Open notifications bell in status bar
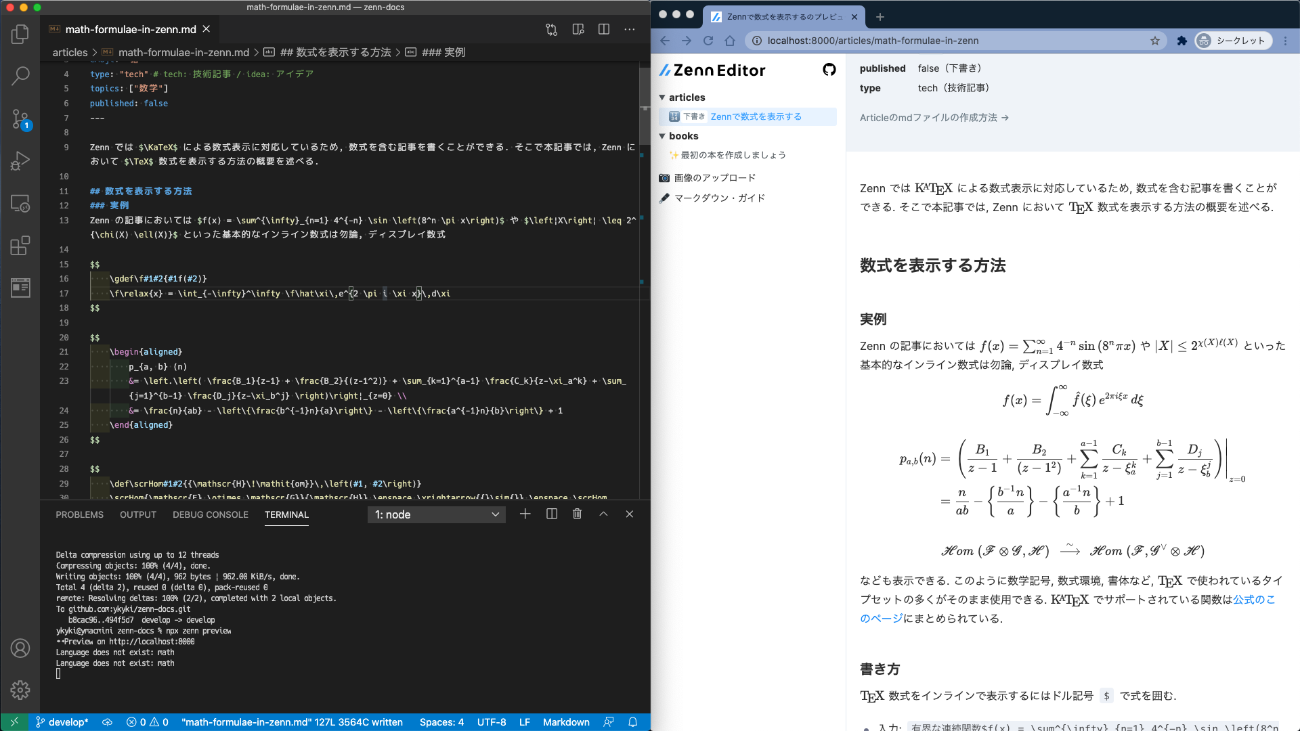1300x731 pixels. coord(634,722)
